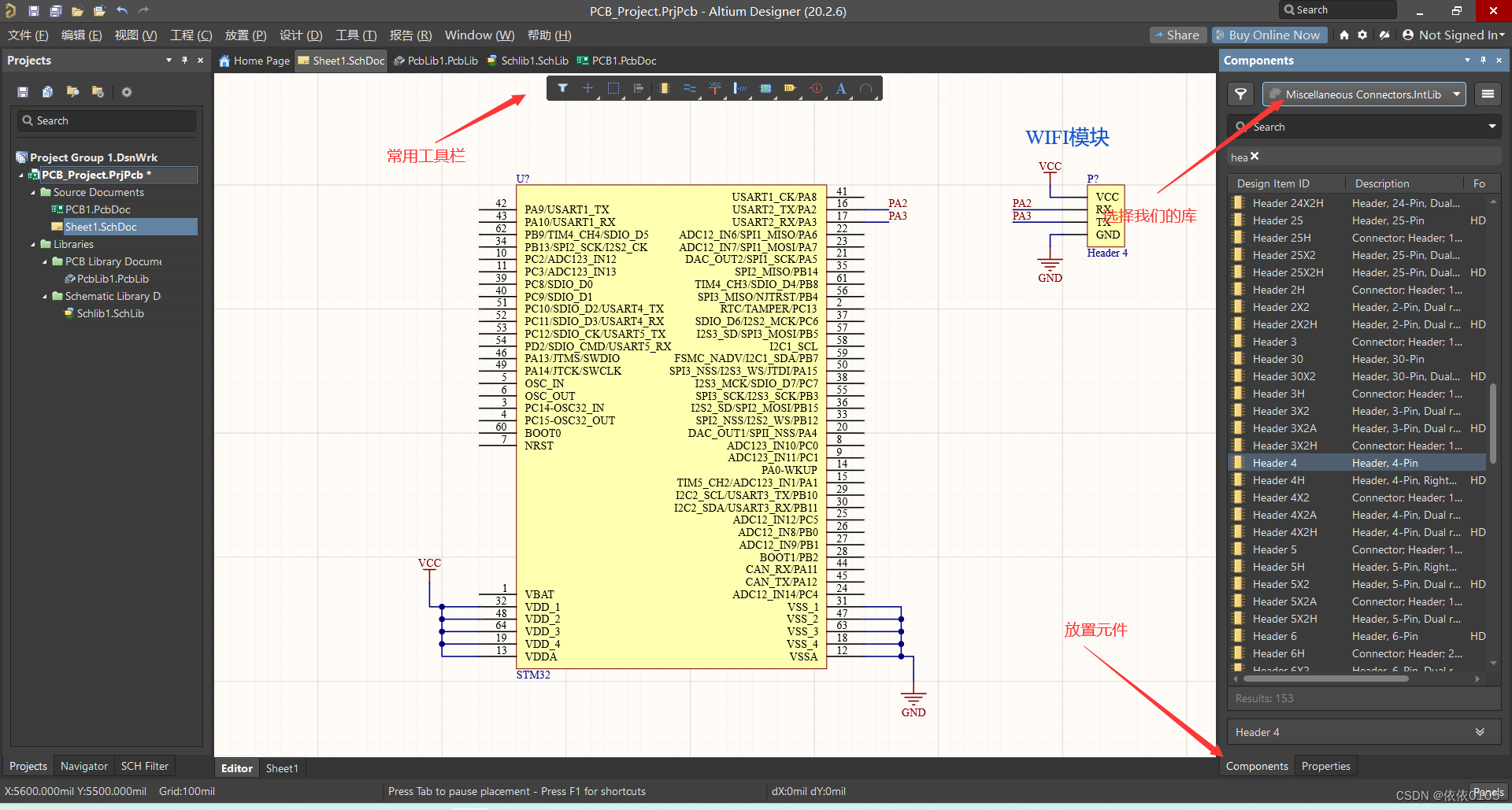Select the Place Text tool
This screenshot has width=1512, height=810.
point(840,88)
